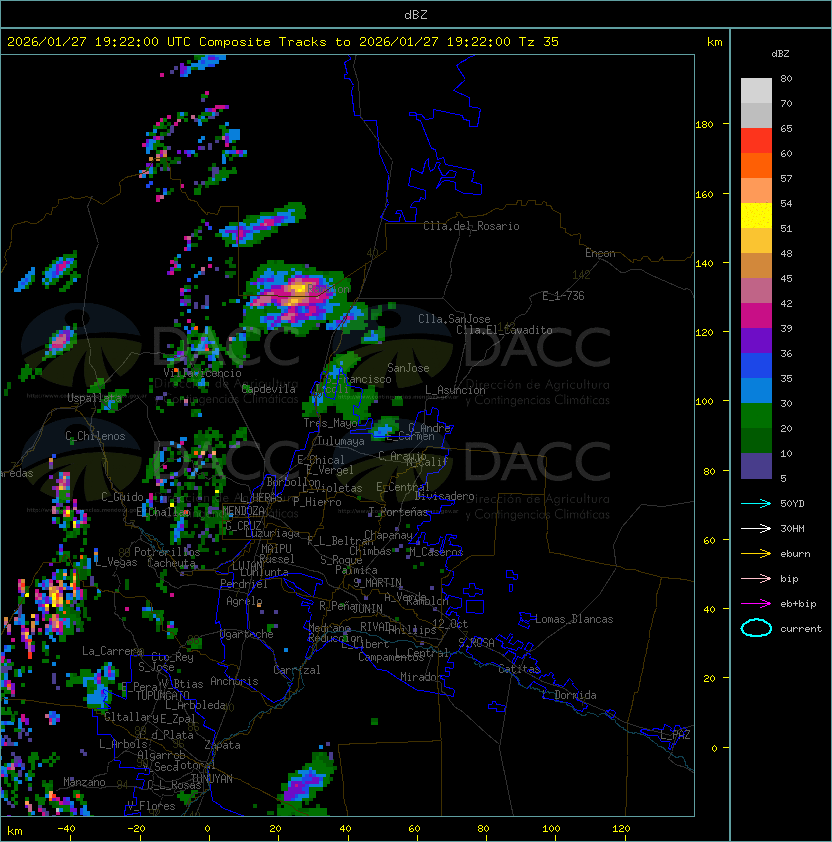Select the lightest gray swatch atop the dBZ scale
Image resolution: width=832 pixels, height=842 pixels.
pos(756,91)
